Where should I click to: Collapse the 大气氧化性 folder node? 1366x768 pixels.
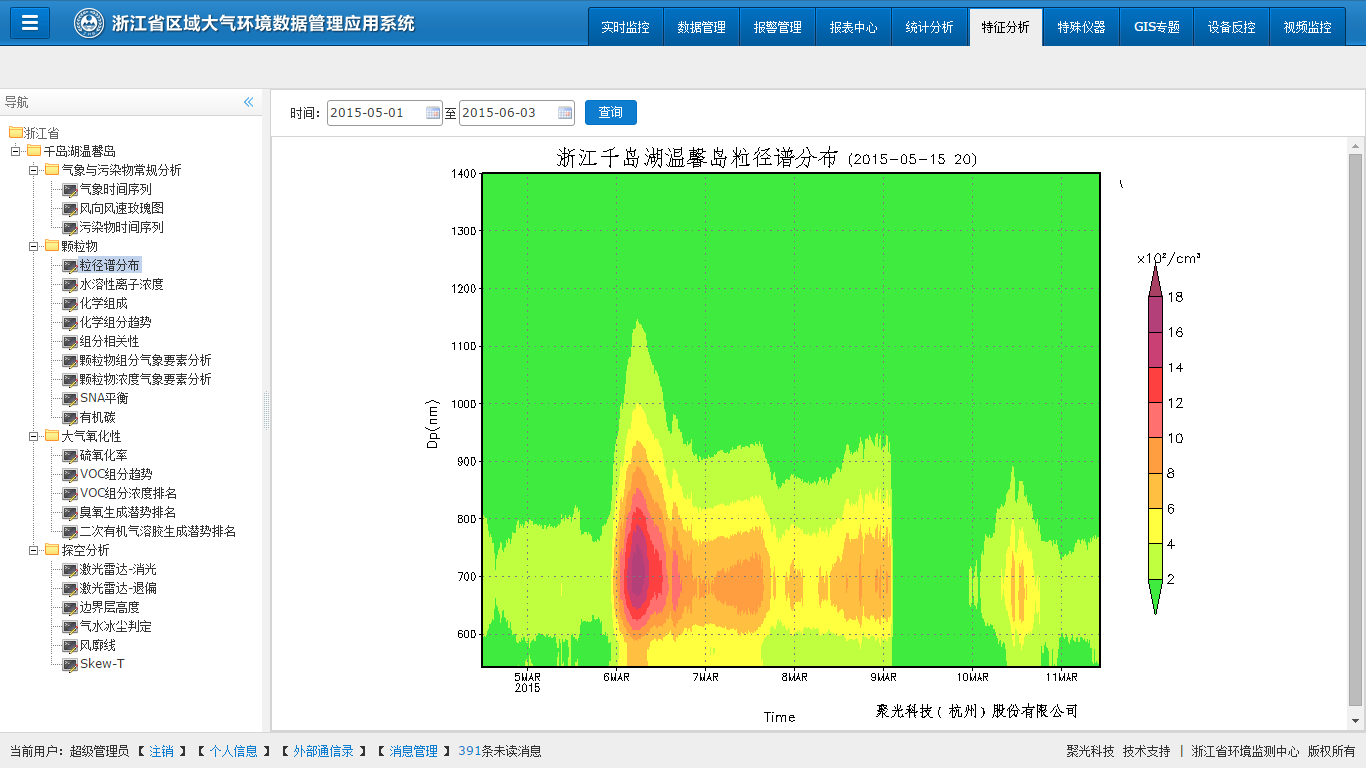coord(34,436)
